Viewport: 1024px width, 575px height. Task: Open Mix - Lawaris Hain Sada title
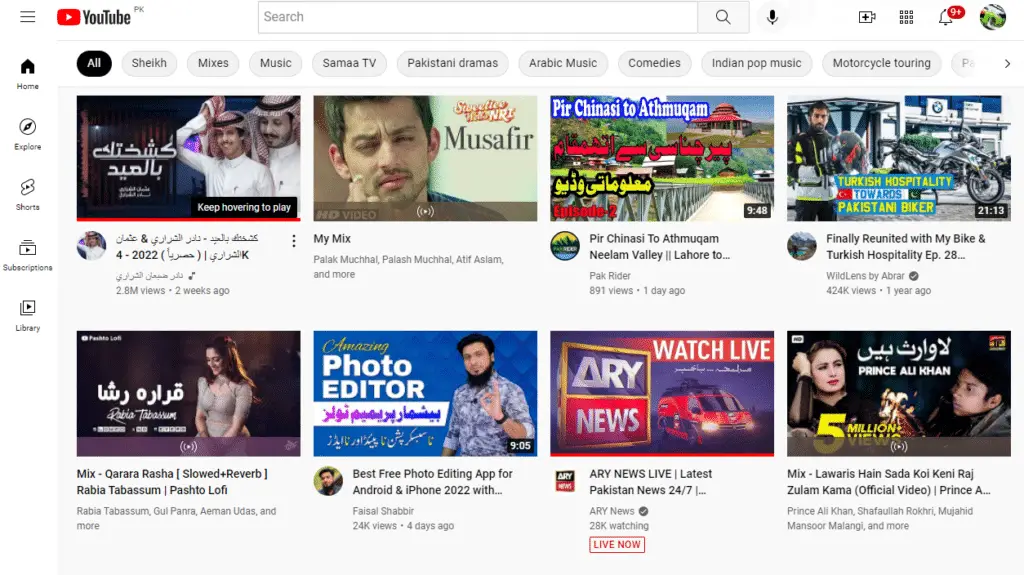[889, 482]
